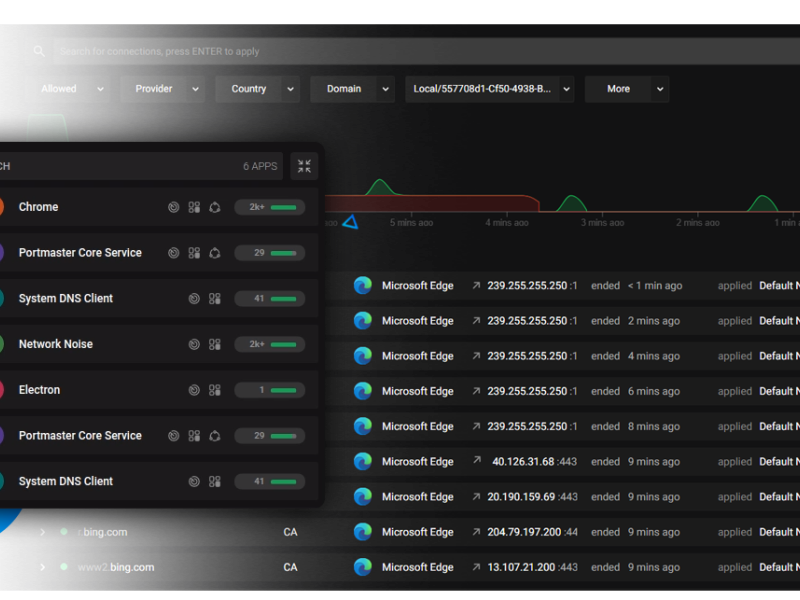Click the outbound arrow icon before 40.126.31.68

click(477, 460)
